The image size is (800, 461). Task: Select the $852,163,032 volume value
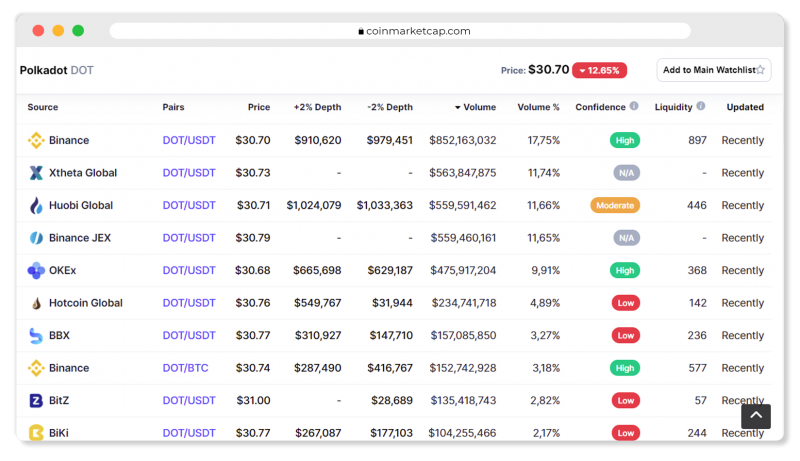point(462,140)
